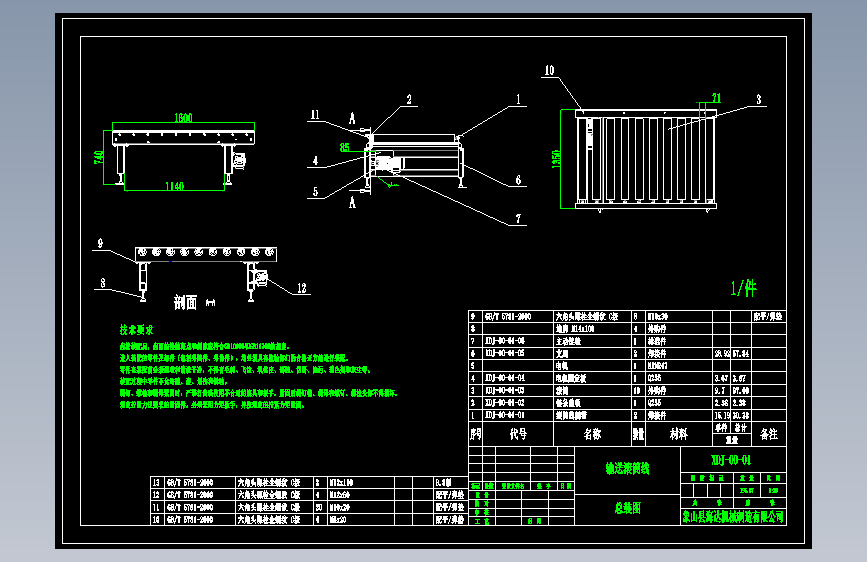Click balloon callout number 4
Screen dimensions: 867x562
[x=315, y=161]
